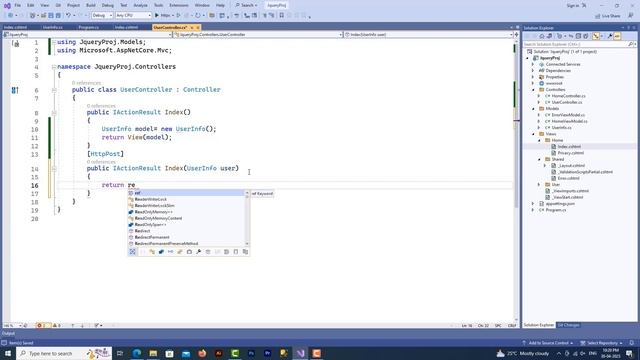Toggle the namespaces filter in IntelliSense bar
Screen dimensions: 640x360
tap(142, 252)
